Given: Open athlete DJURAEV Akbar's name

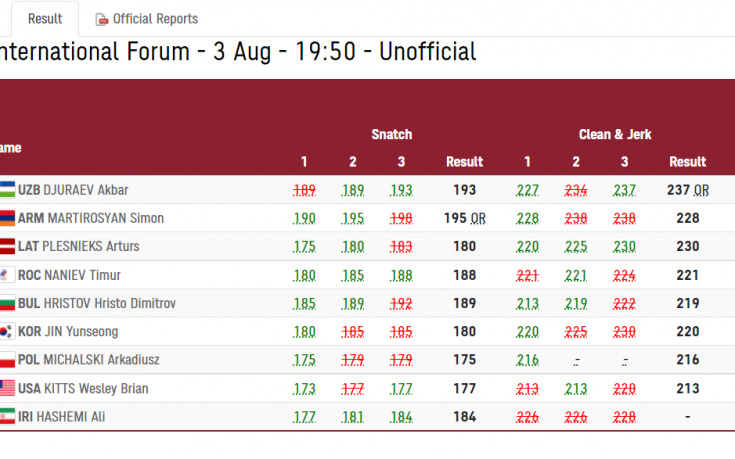Looking at the screenshot, I should point(85,190).
